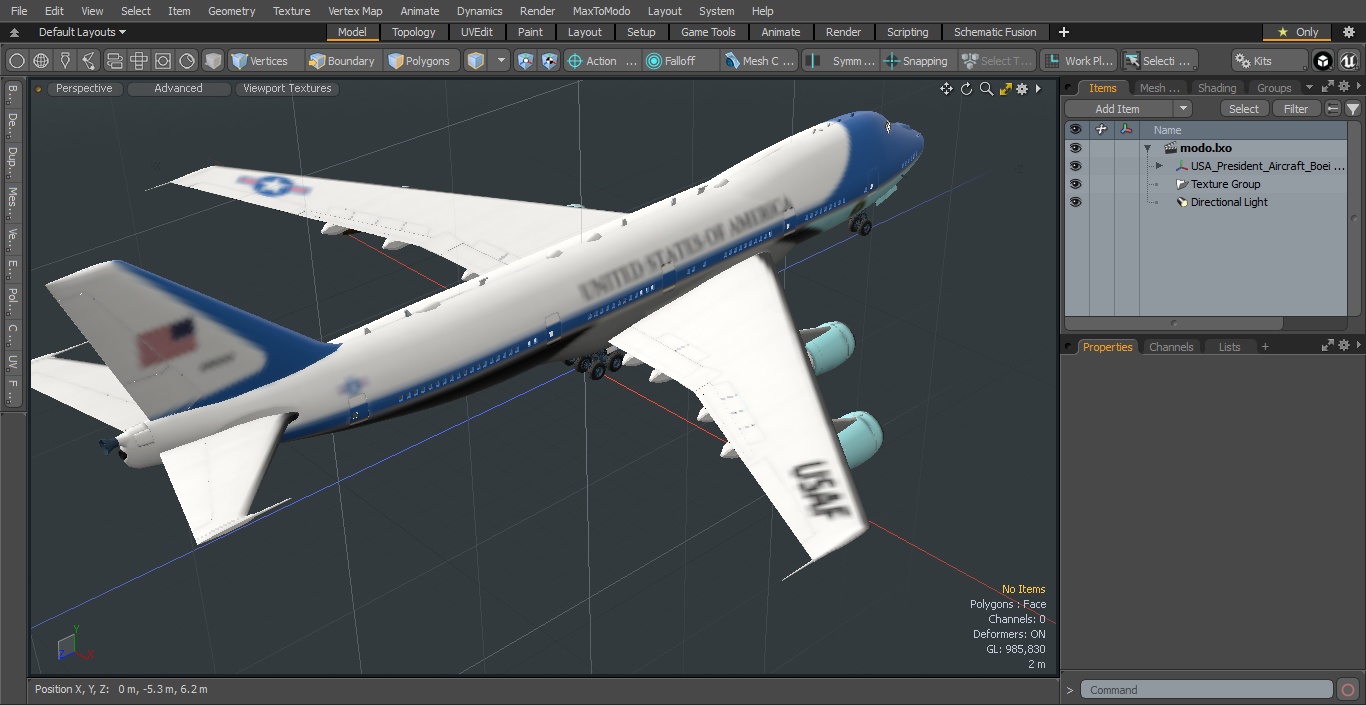Switch to the Topology layout tab
This screenshot has width=1366, height=705.
pyautogui.click(x=413, y=32)
